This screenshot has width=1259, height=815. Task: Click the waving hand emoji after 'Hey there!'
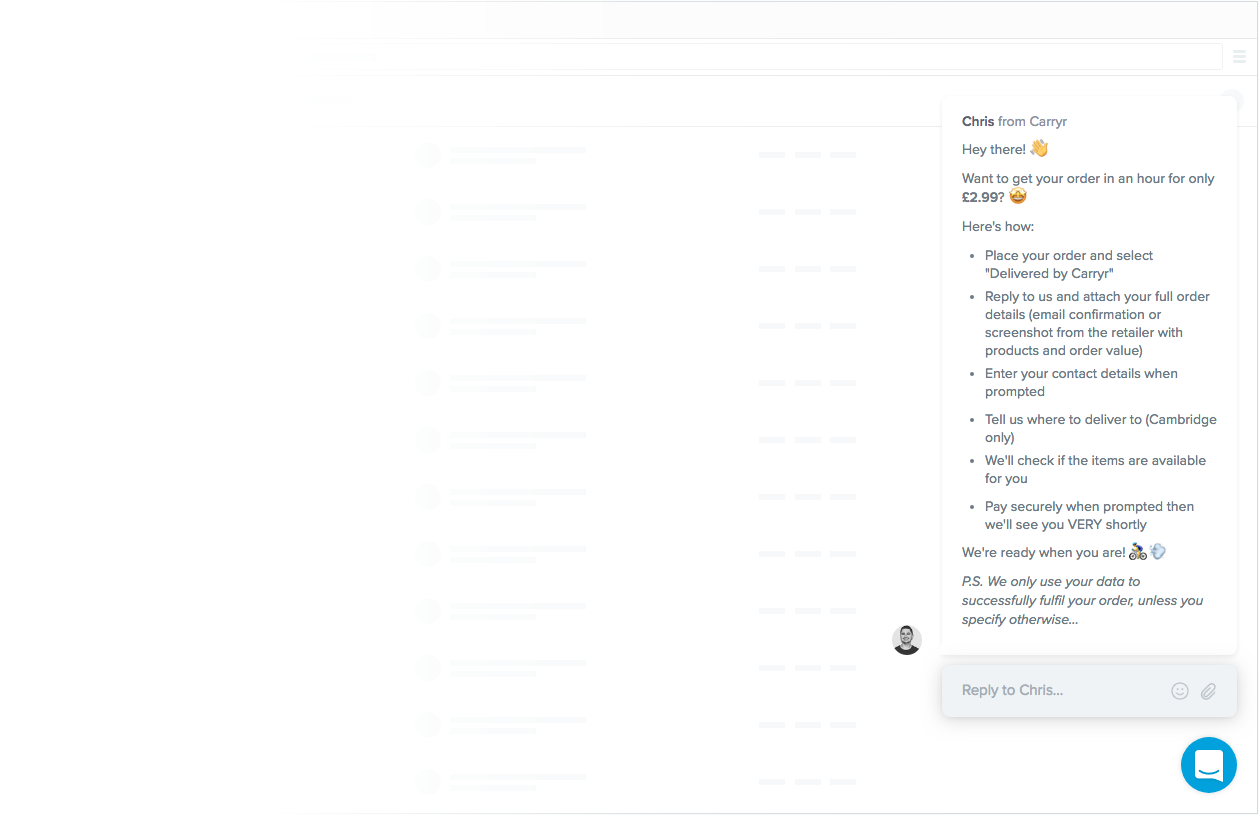pyautogui.click(x=1039, y=149)
